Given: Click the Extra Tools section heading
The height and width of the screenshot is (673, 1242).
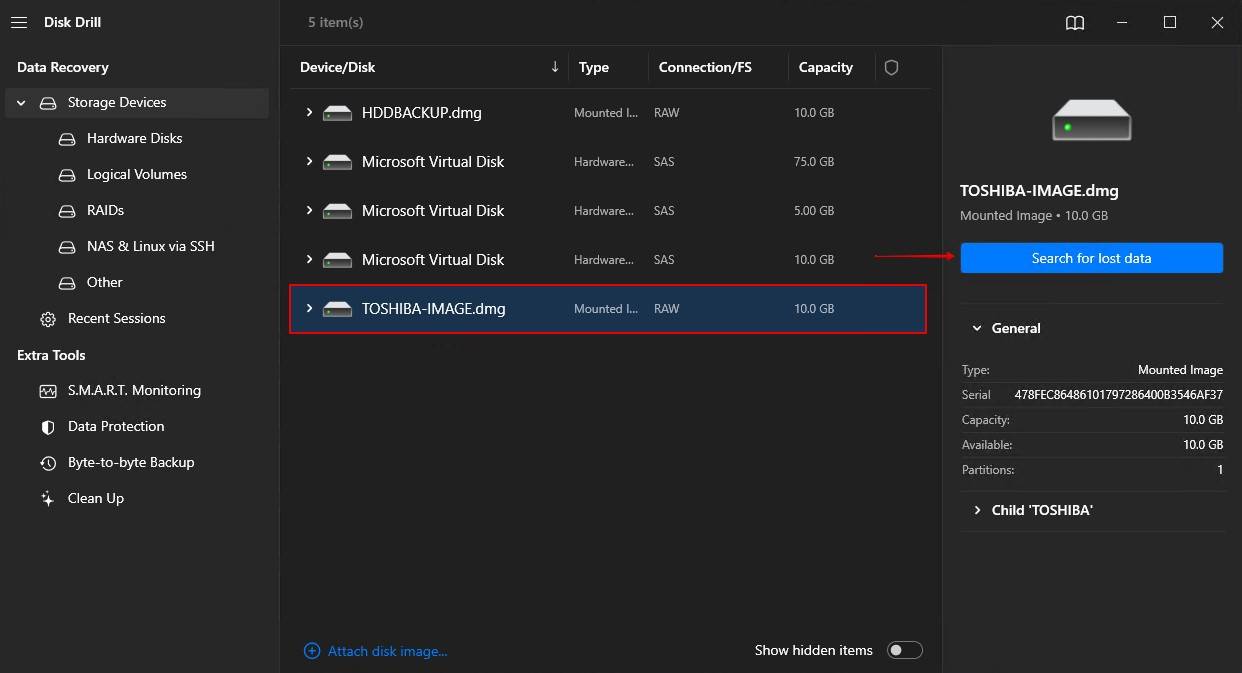Looking at the screenshot, I should [51, 355].
